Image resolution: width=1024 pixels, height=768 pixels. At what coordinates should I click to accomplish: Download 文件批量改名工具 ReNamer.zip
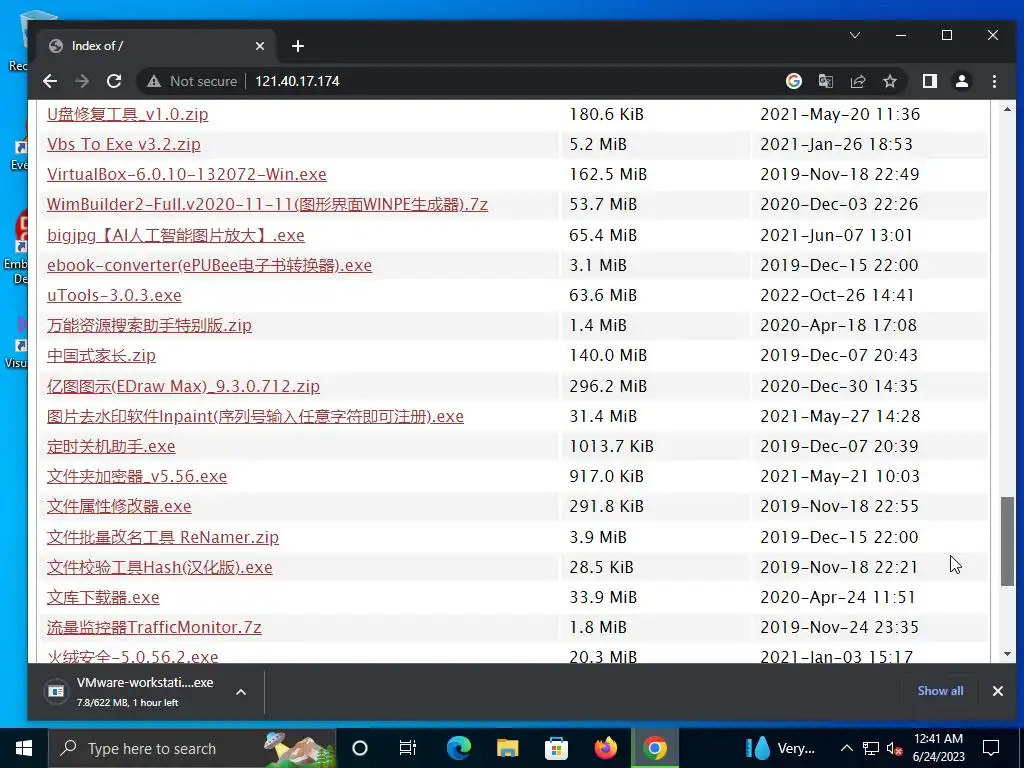[x=163, y=536]
